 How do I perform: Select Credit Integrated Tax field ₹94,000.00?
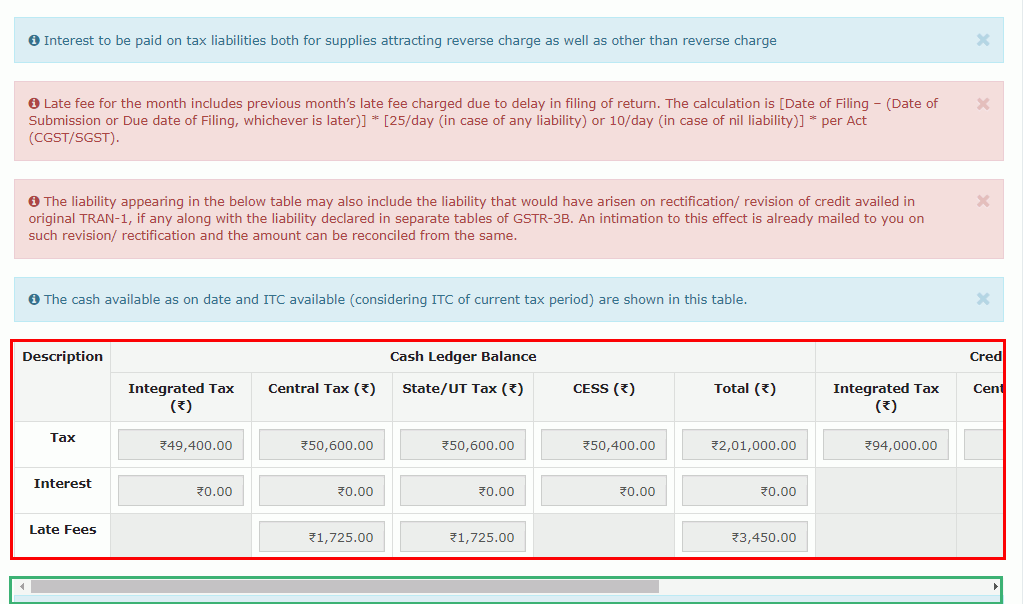[x=886, y=445]
